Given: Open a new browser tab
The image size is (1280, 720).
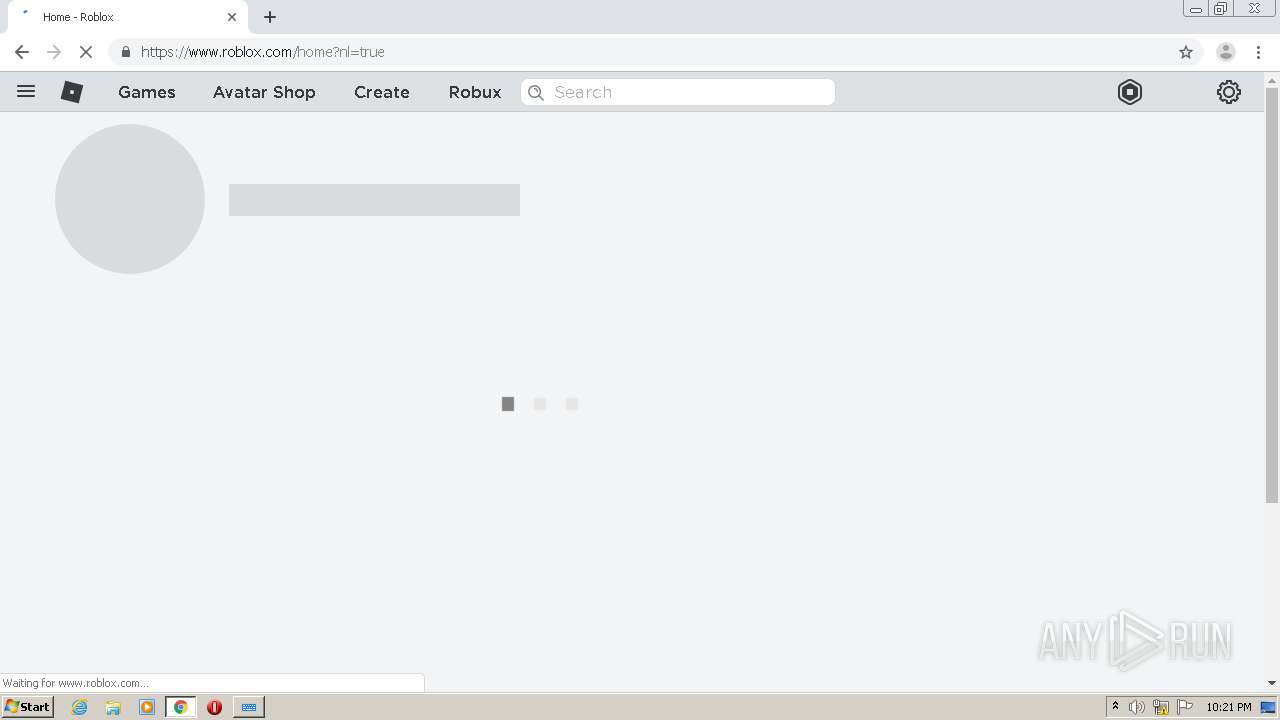Looking at the screenshot, I should tap(270, 17).
